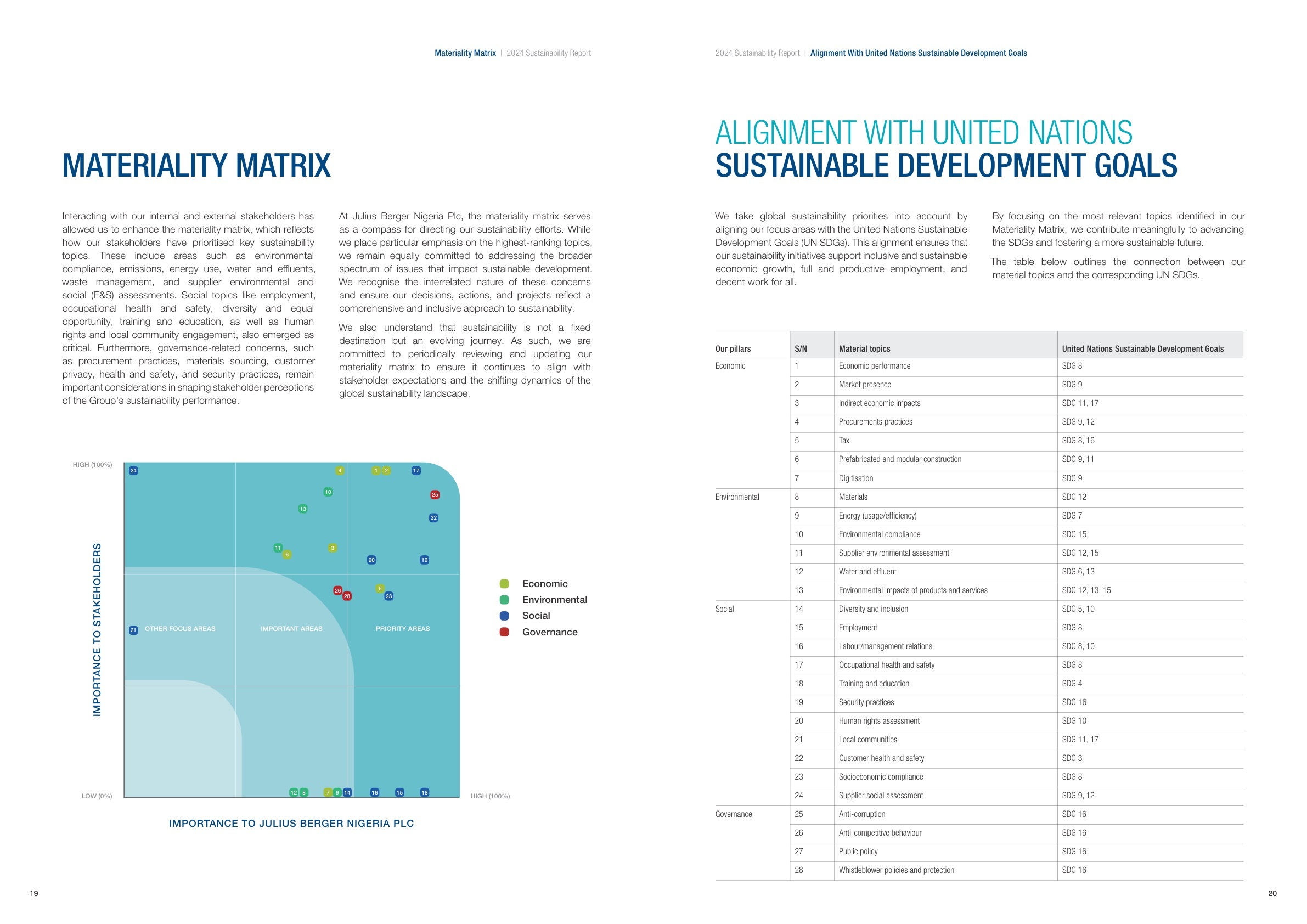Expand the Environmental pillar section
1307x924 pixels.
738,497
